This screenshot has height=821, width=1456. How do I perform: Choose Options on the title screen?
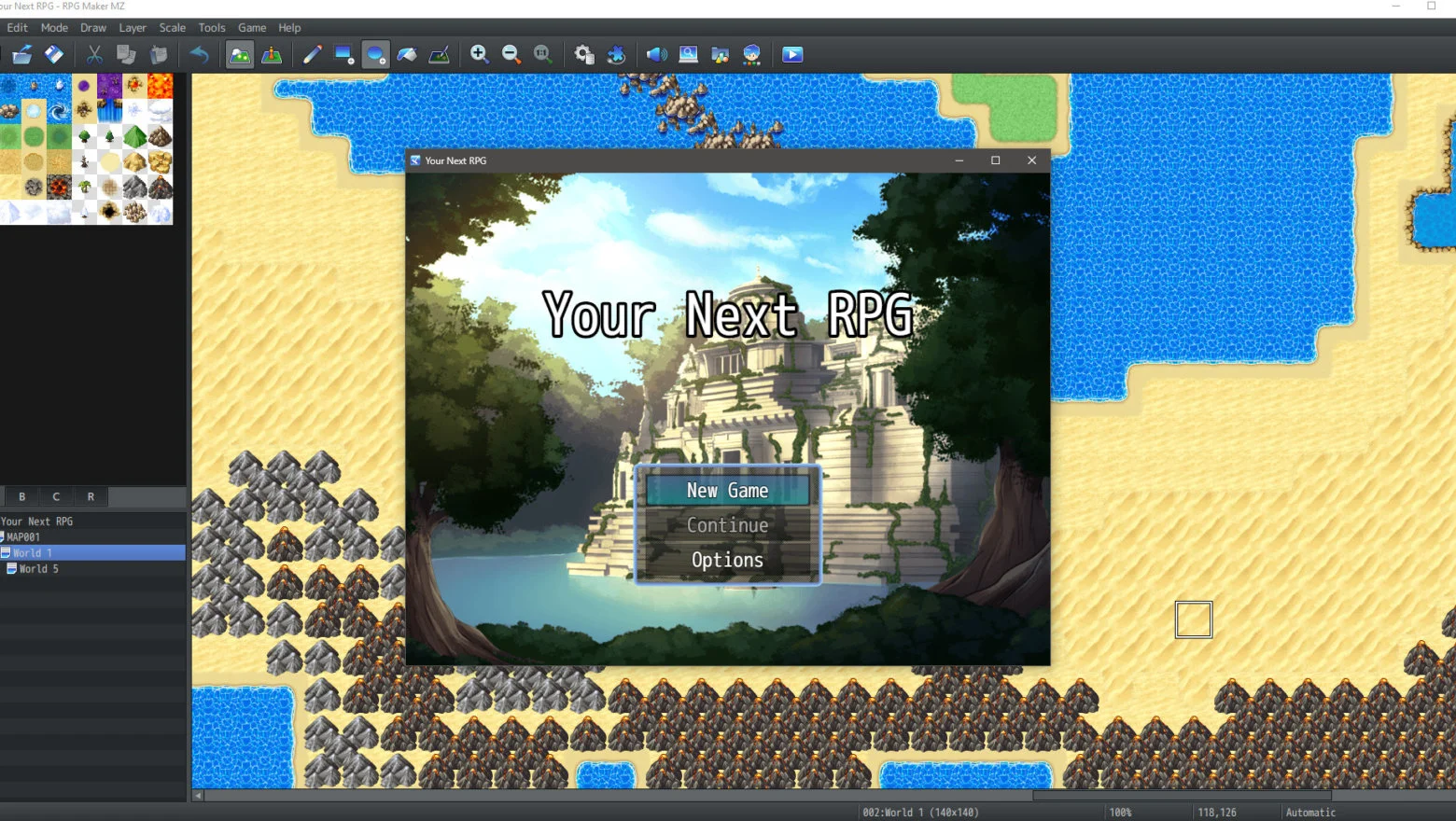pos(728,560)
